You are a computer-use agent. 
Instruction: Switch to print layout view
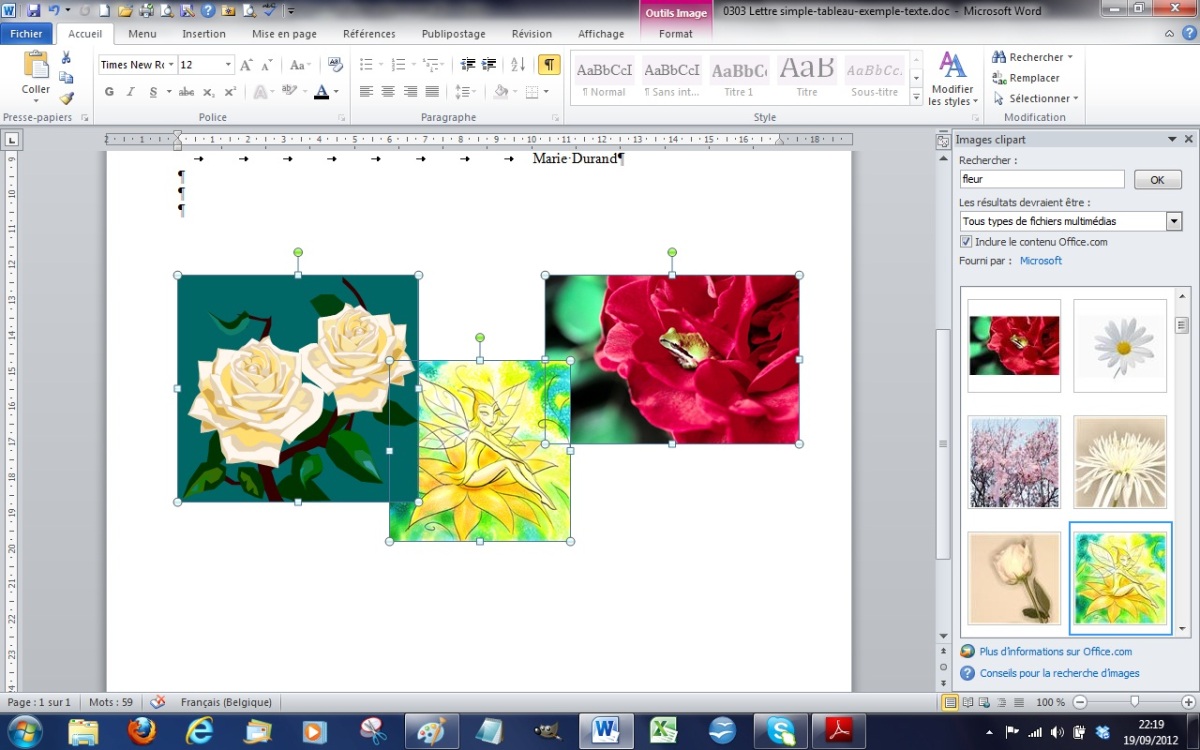pos(951,703)
